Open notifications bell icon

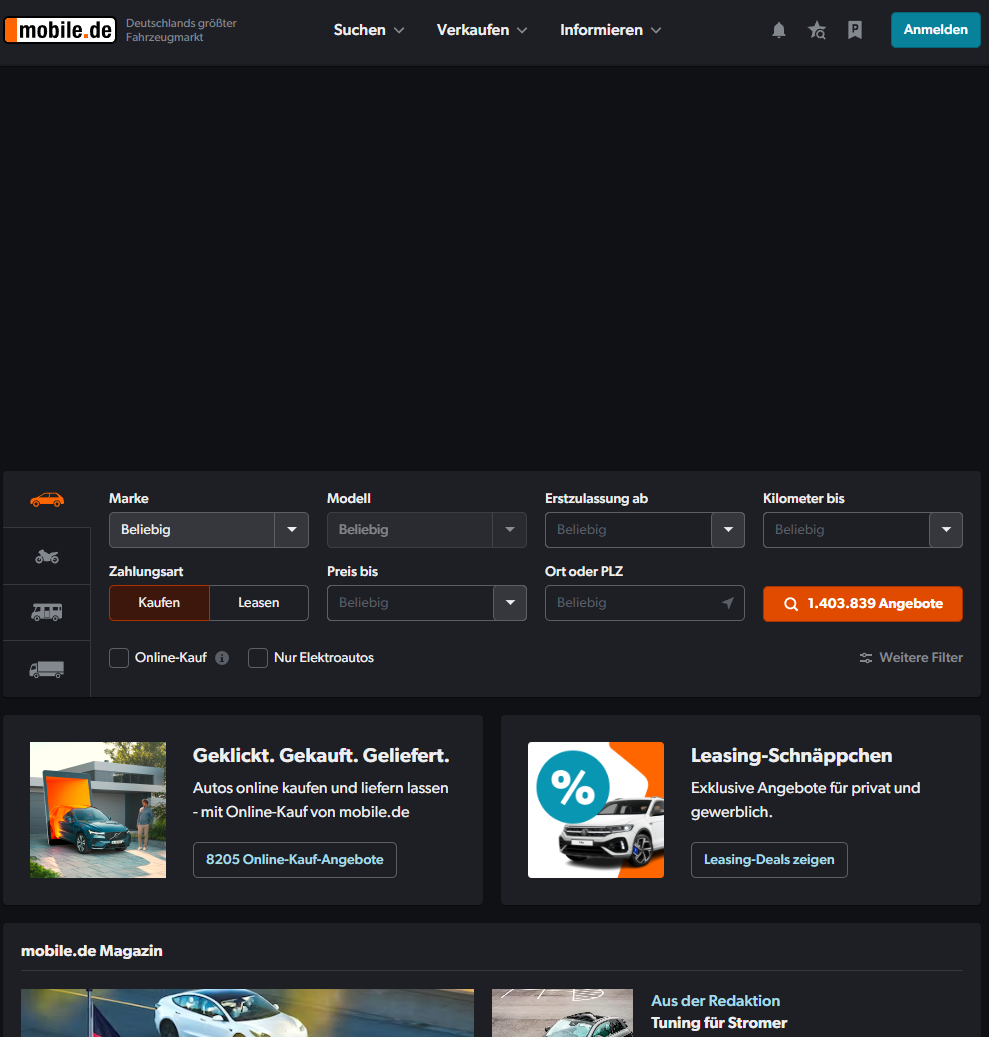pyautogui.click(x=779, y=30)
